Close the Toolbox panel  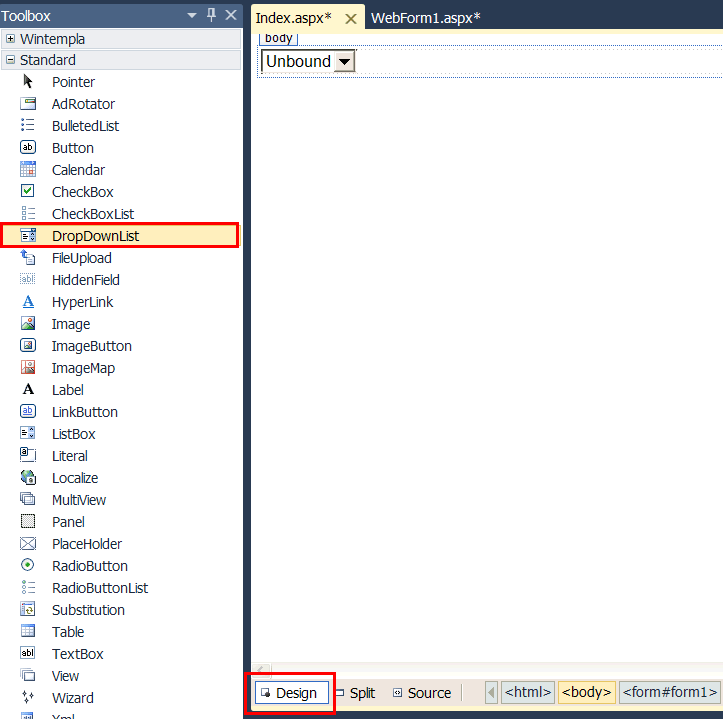[231, 15]
